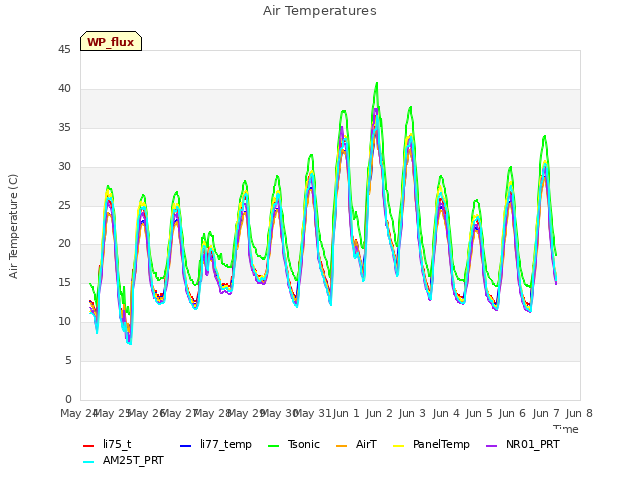Screen dimensions: 640x480
Task: Click the 30 y-axis tick label
Action: point(64,166)
